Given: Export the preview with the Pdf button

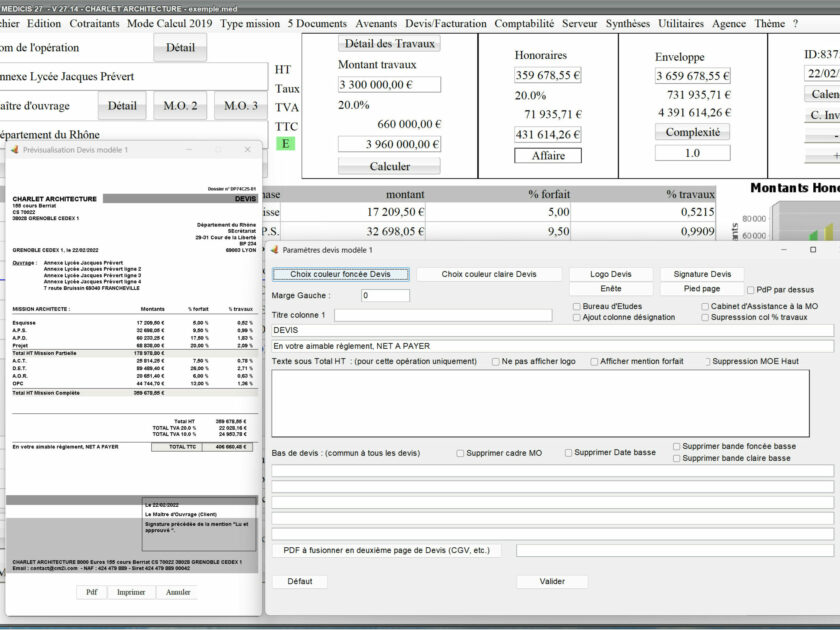Looking at the screenshot, I should pyautogui.click(x=91, y=592).
